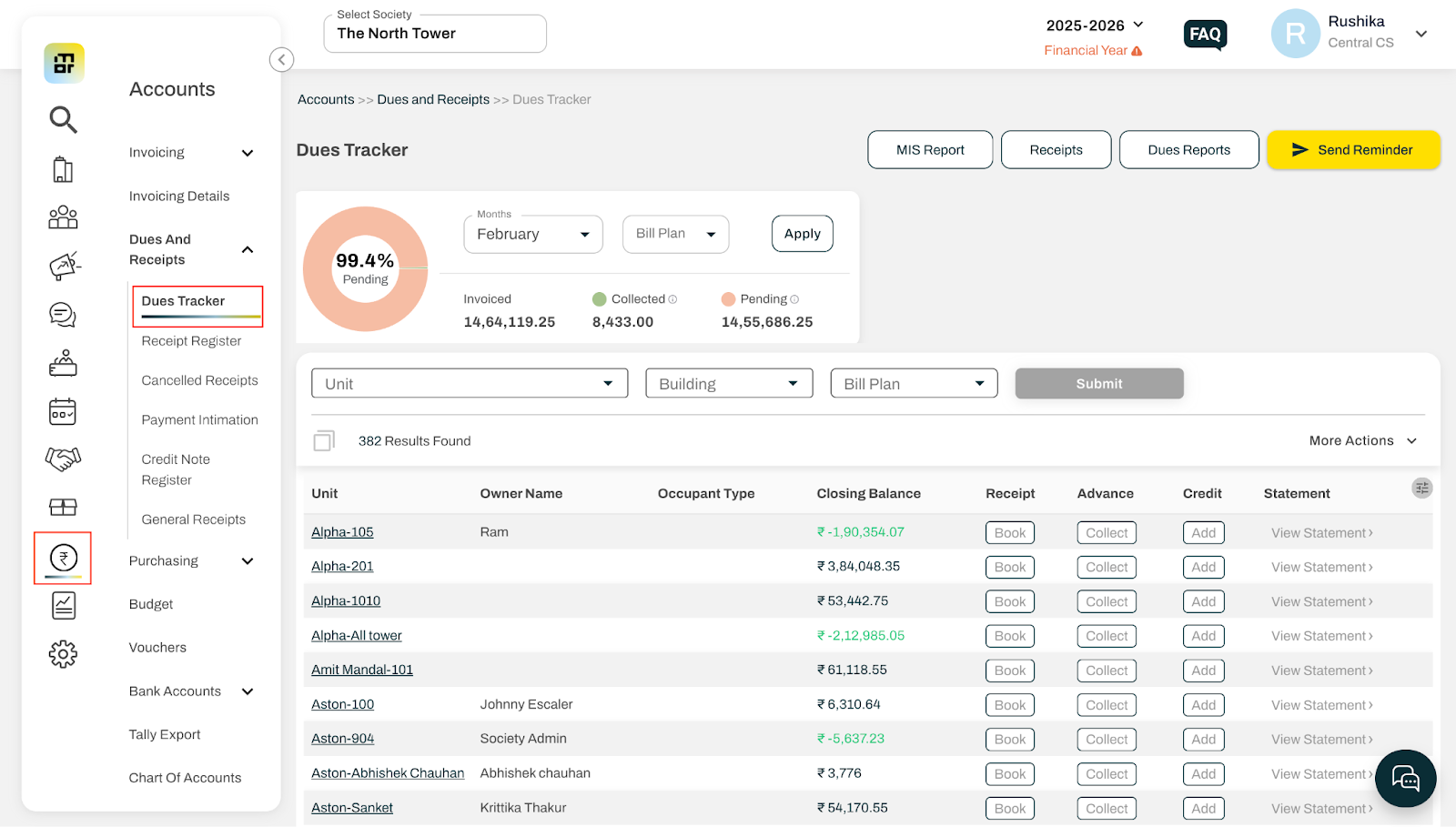Image resolution: width=1456 pixels, height=827 pixels.
Task: Open General Receipts menu item
Action: tap(193, 519)
